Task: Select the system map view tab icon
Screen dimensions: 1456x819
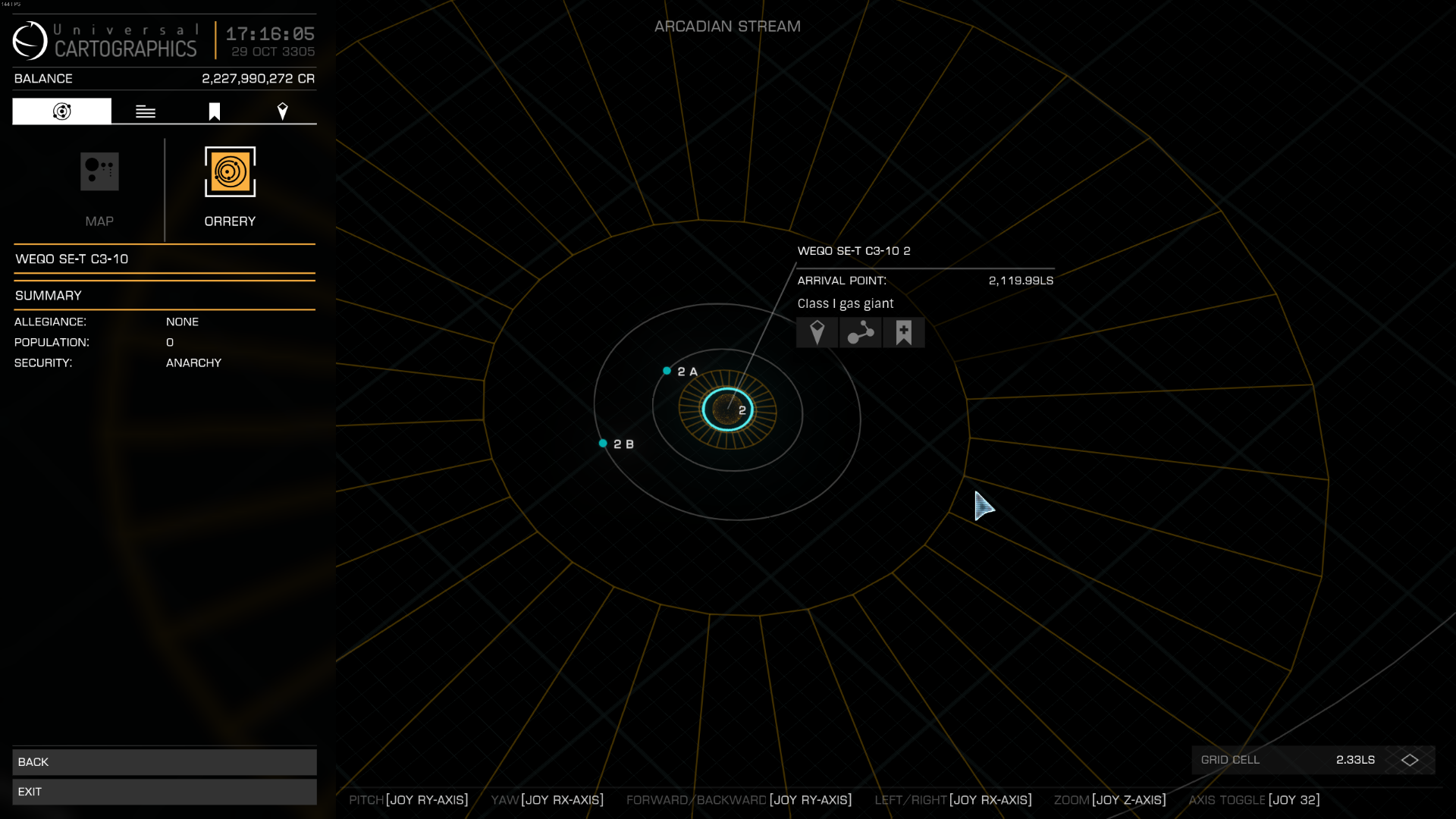Action: click(62, 111)
